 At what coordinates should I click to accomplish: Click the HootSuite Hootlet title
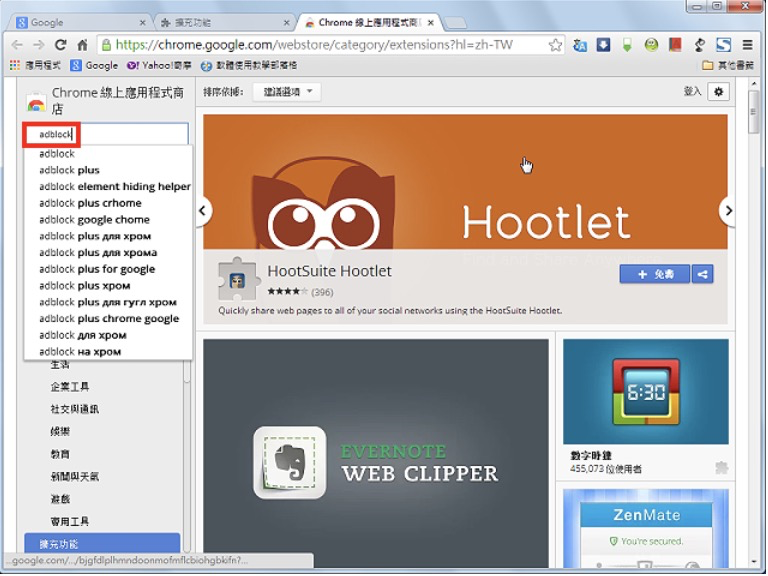329,271
